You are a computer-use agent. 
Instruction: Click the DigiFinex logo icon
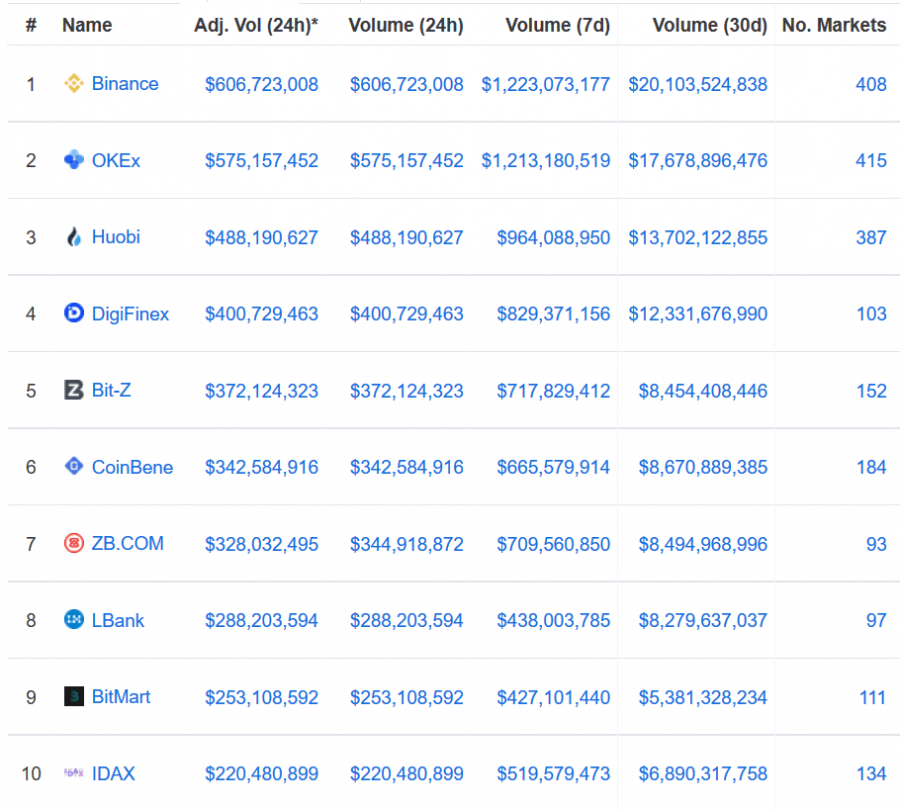73,313
